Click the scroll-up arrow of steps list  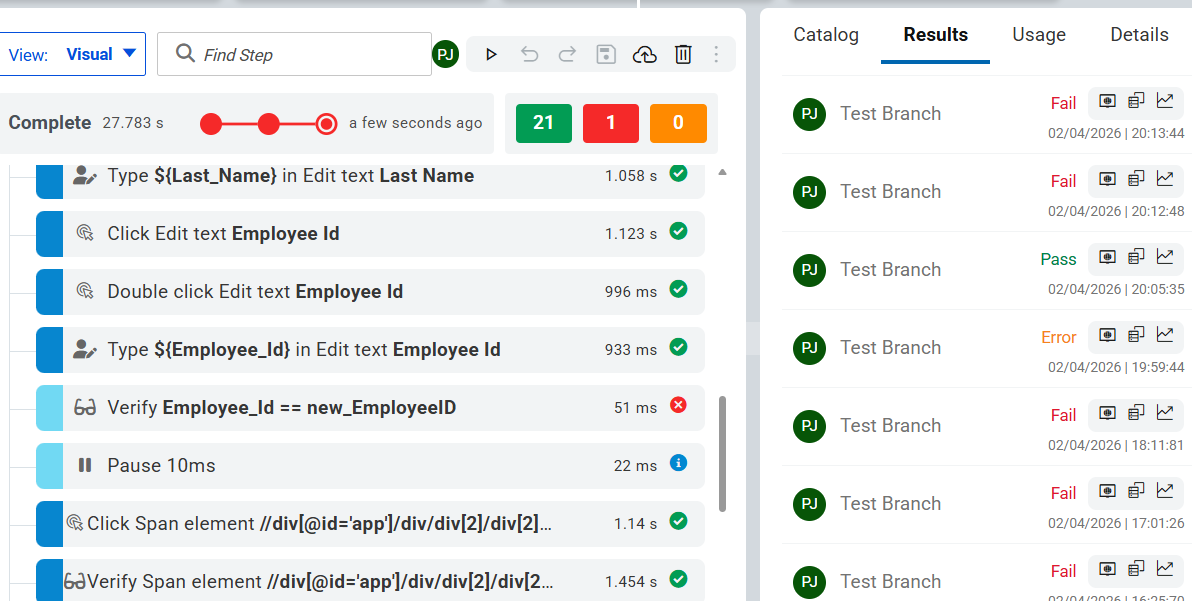pos(722,173)
